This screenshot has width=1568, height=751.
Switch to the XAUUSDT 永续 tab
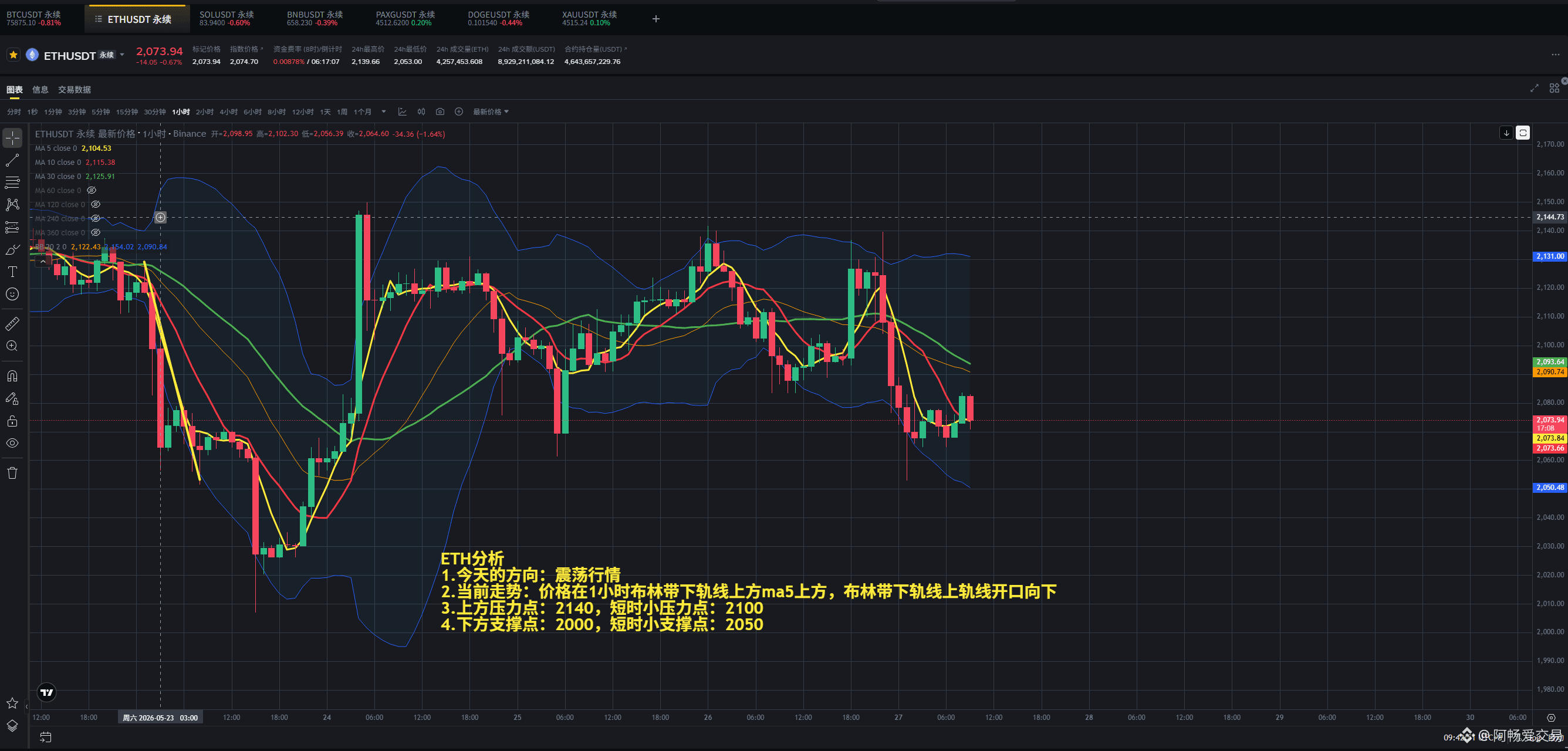pos(589,18)
